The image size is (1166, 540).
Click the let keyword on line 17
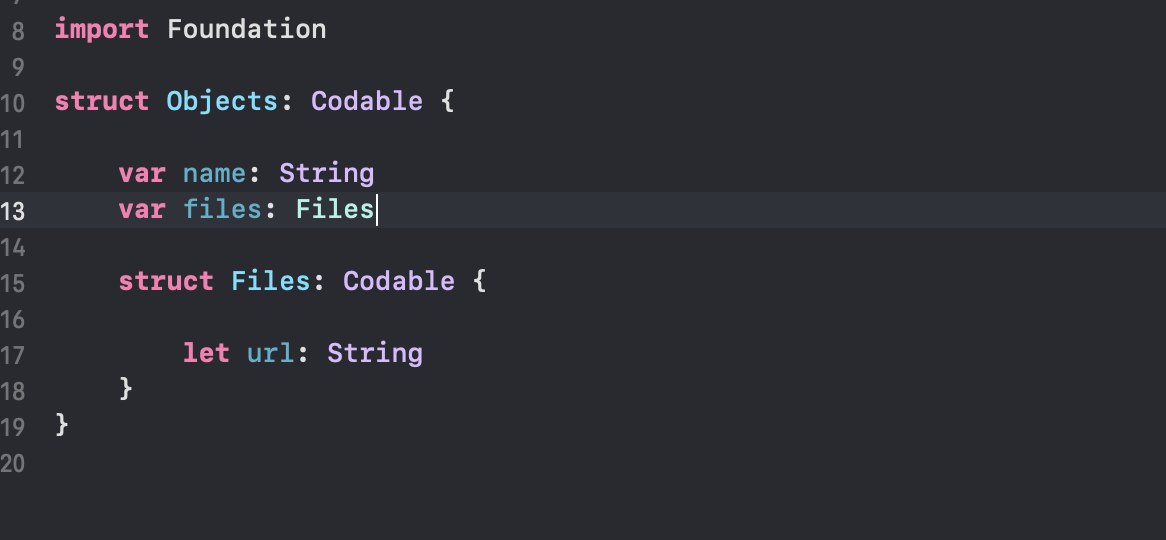(206, 353)
